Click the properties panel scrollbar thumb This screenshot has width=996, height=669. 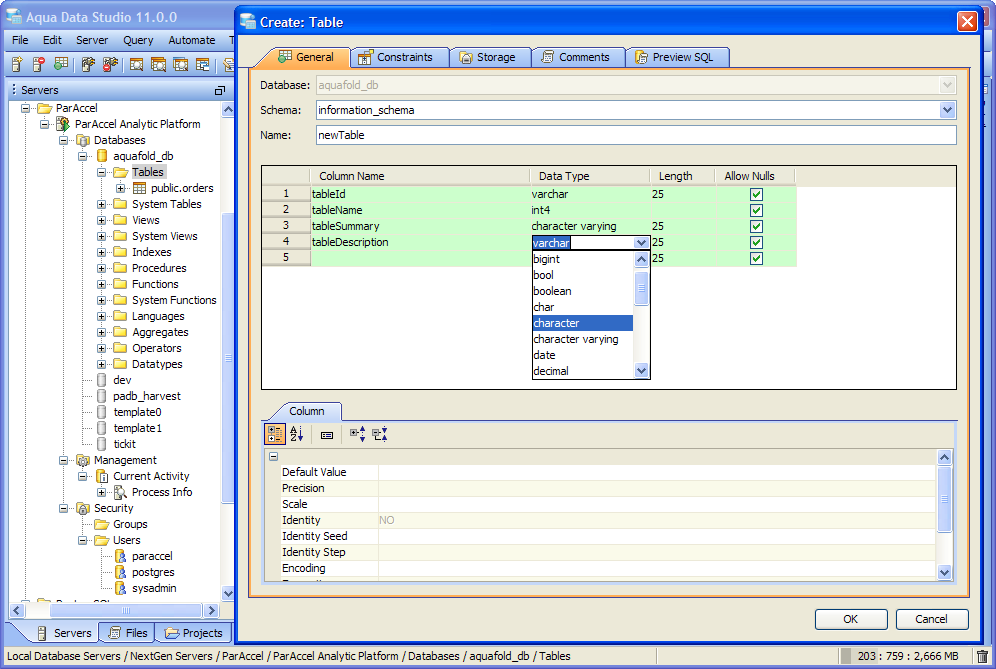point(944,499)
